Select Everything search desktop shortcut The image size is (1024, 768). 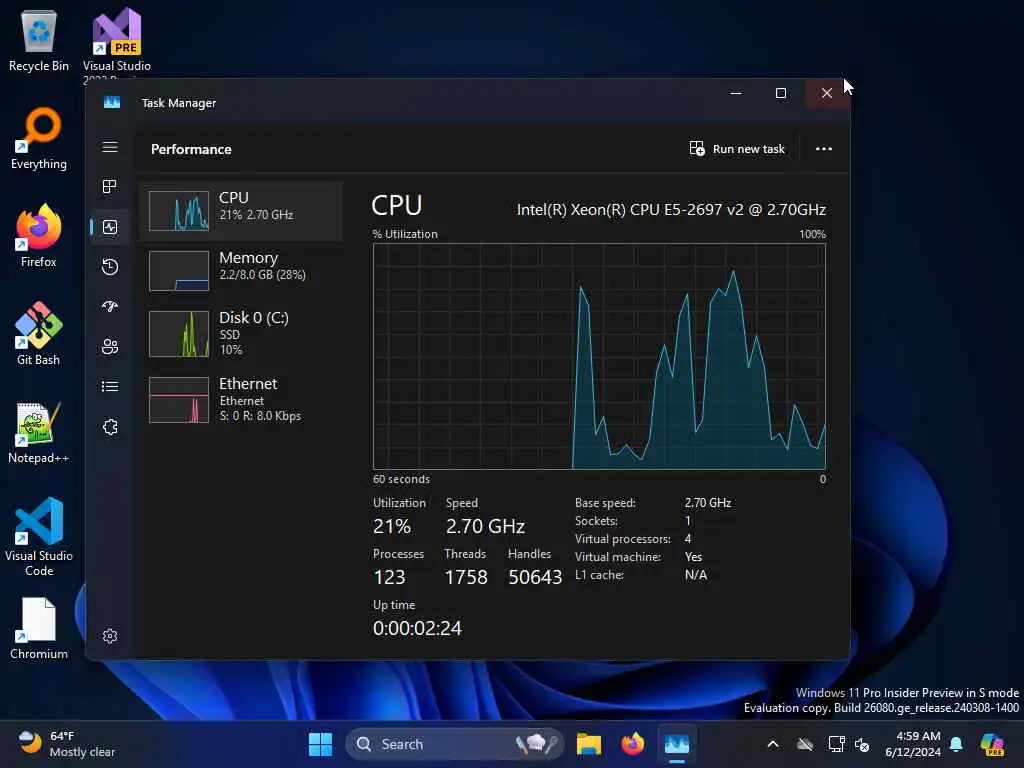(39, 138)
